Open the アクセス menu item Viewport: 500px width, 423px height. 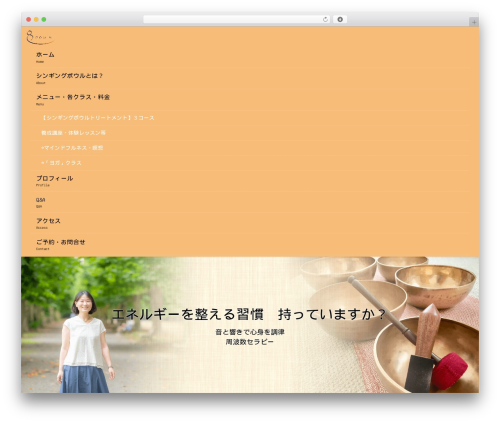click(48, 223)
